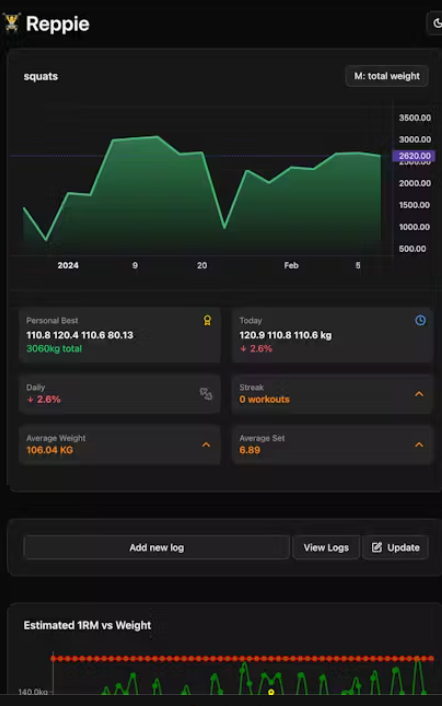Click the Update pencil edit icon

[x=377, y=548]
